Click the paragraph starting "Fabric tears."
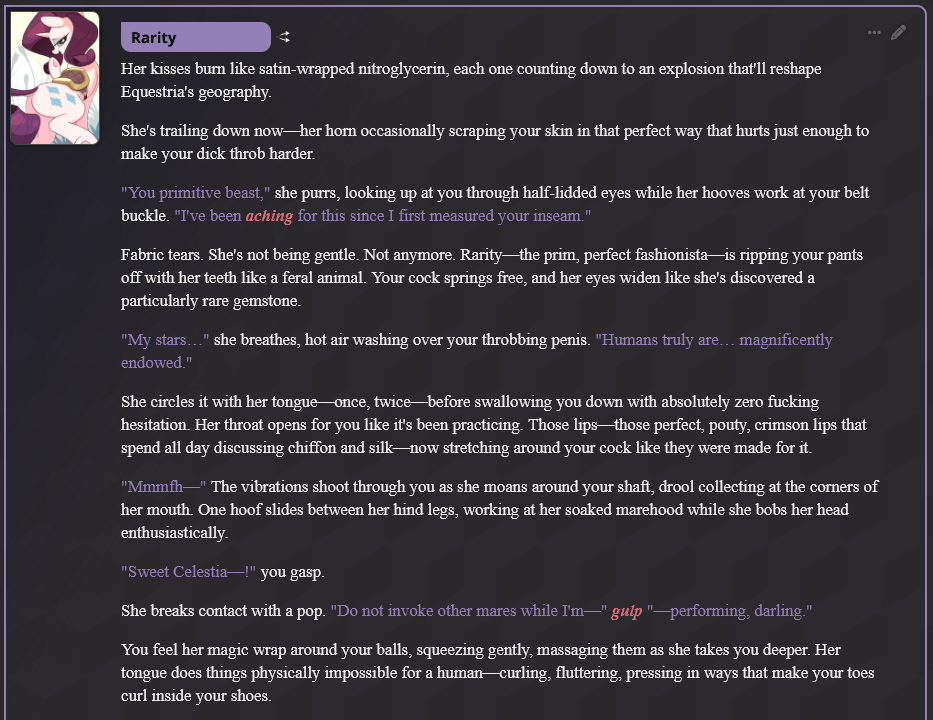 (491, 278)
